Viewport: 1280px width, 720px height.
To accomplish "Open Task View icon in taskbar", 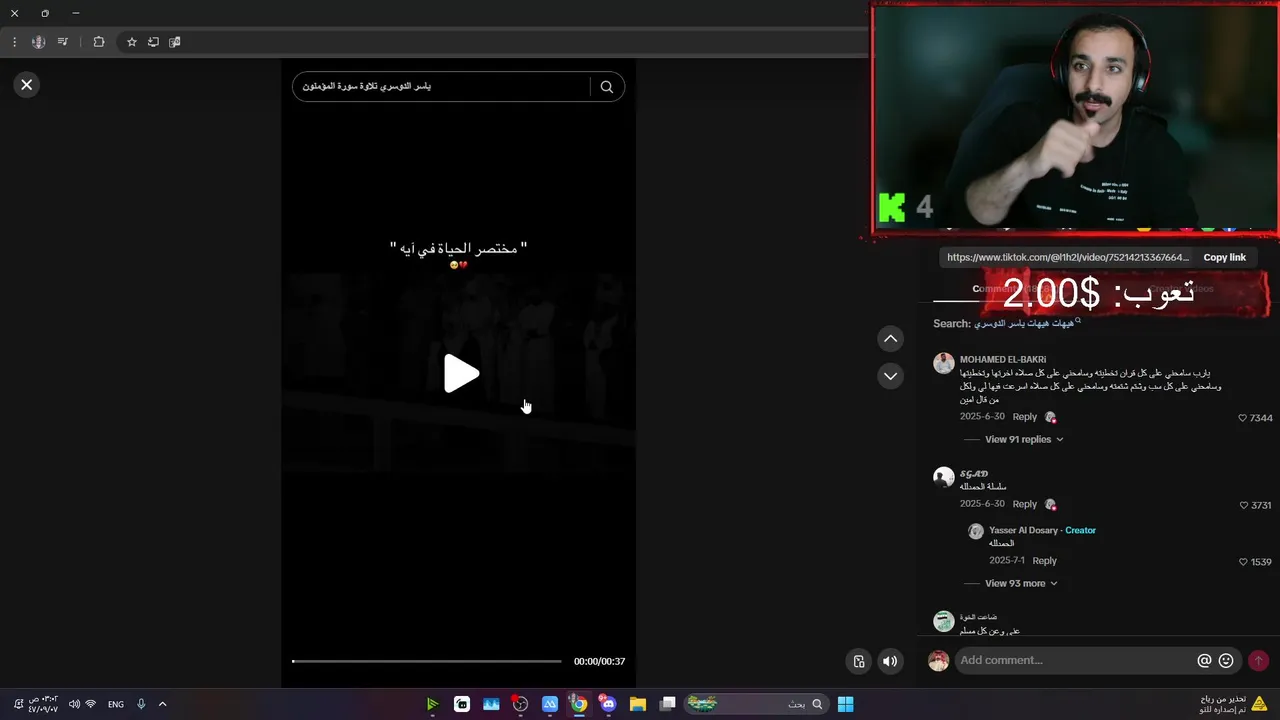I will [667, 704].
